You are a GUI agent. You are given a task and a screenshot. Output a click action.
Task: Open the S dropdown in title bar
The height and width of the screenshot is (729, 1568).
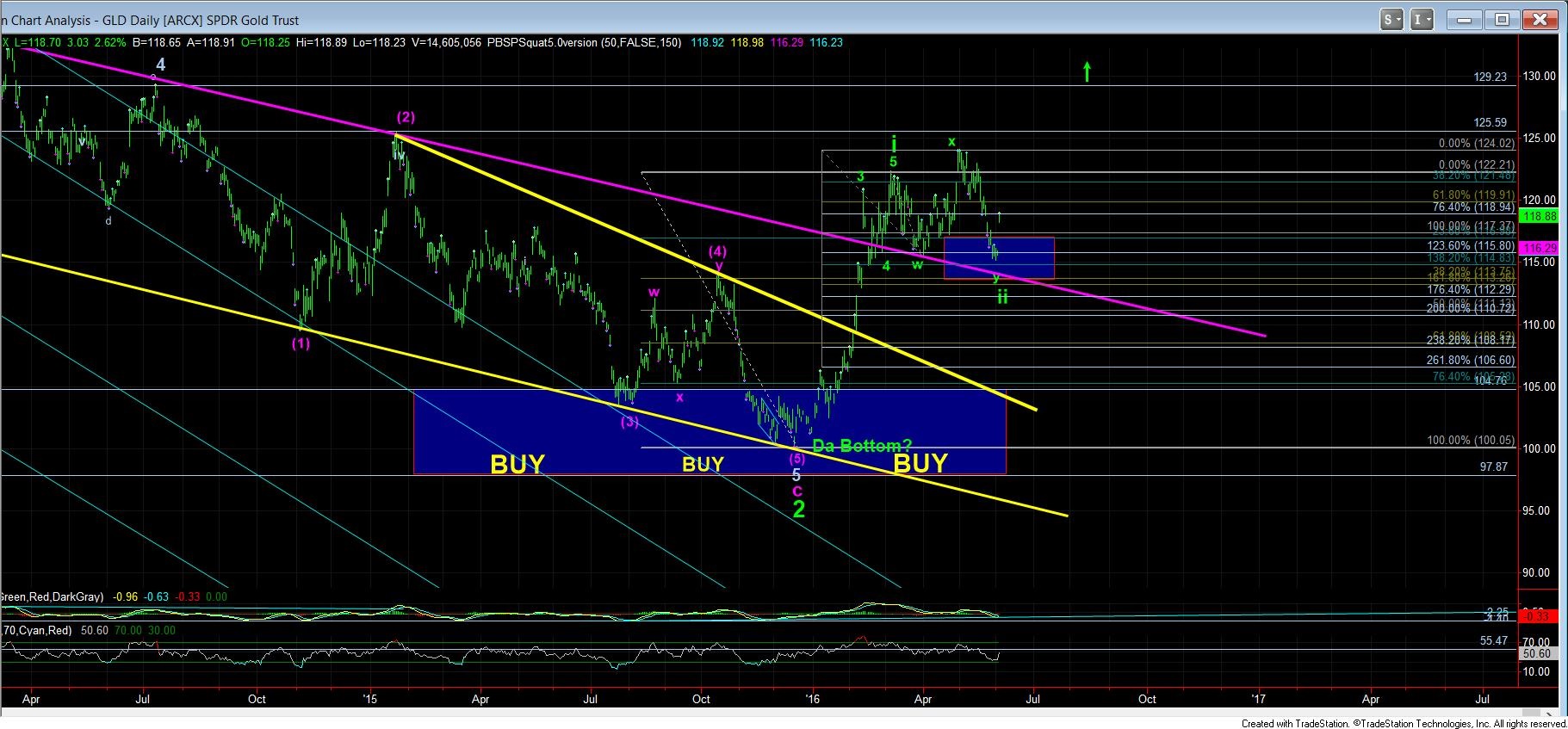pos(1391,20)
